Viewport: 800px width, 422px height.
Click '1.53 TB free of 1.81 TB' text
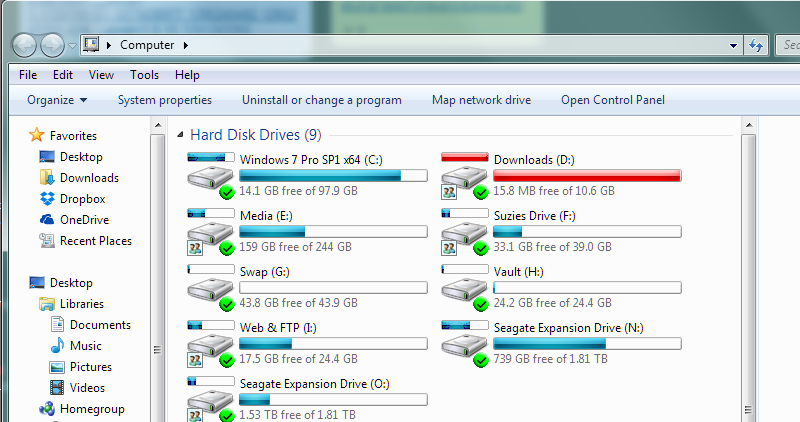pyautogui.click(x=297, y=414)
